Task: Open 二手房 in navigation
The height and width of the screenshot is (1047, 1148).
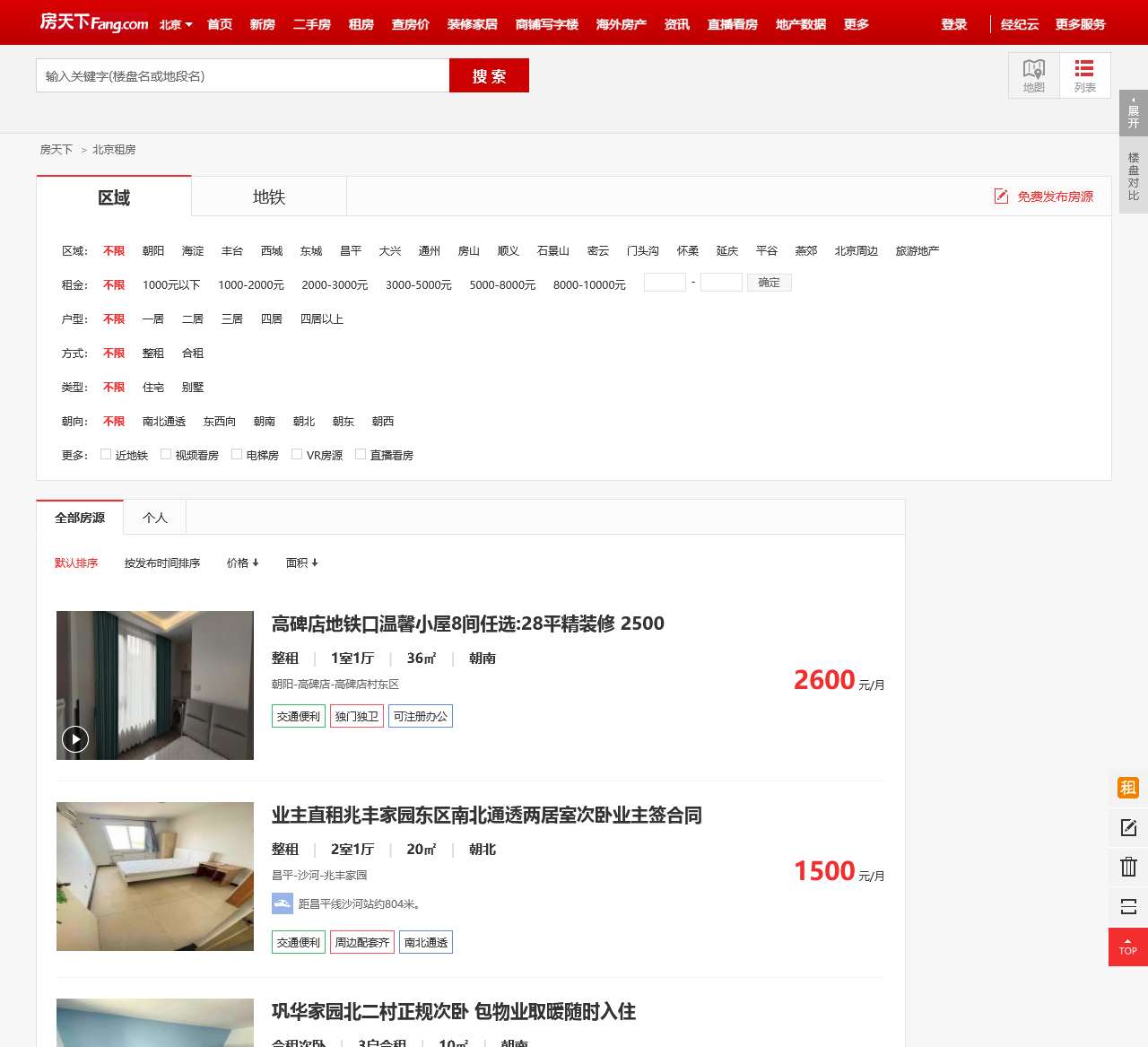Action: (312, 24)
